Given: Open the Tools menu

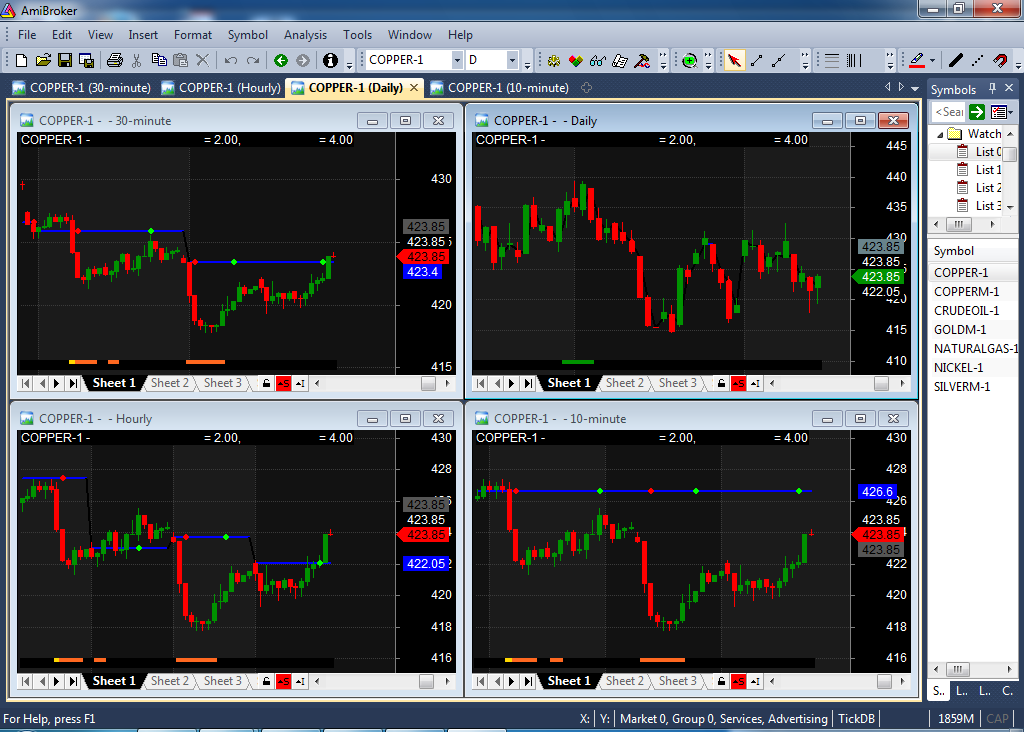Looking at the screenshot, I should (357, 35).
